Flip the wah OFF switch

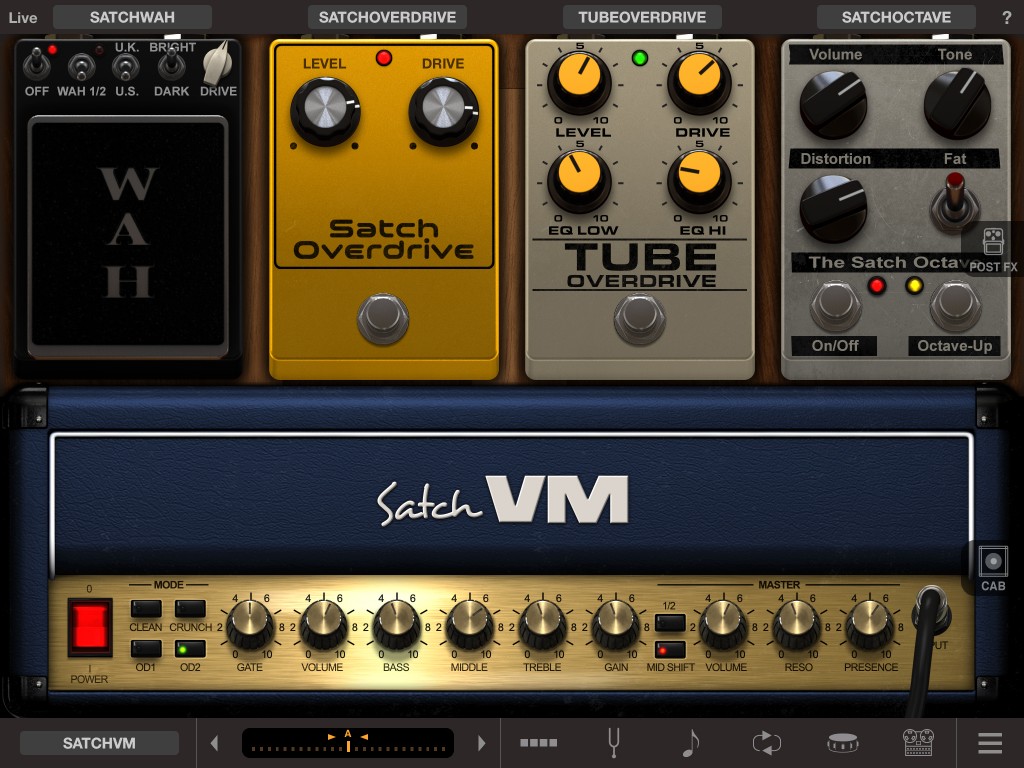tap(37, 65)
